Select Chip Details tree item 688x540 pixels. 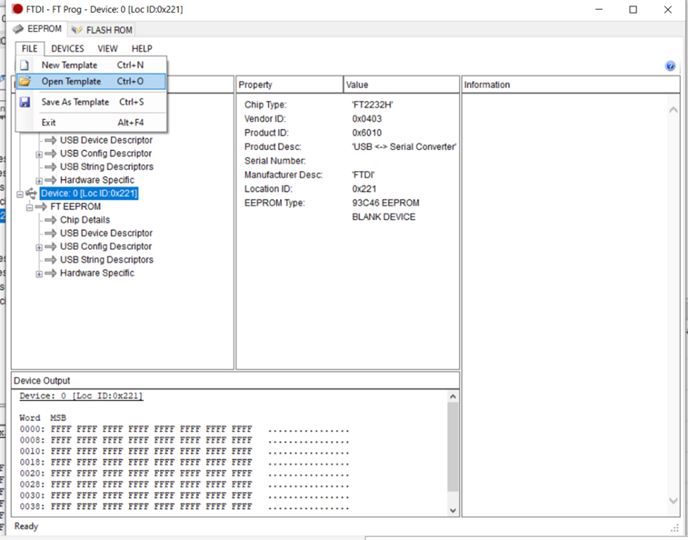coord(85,220)
